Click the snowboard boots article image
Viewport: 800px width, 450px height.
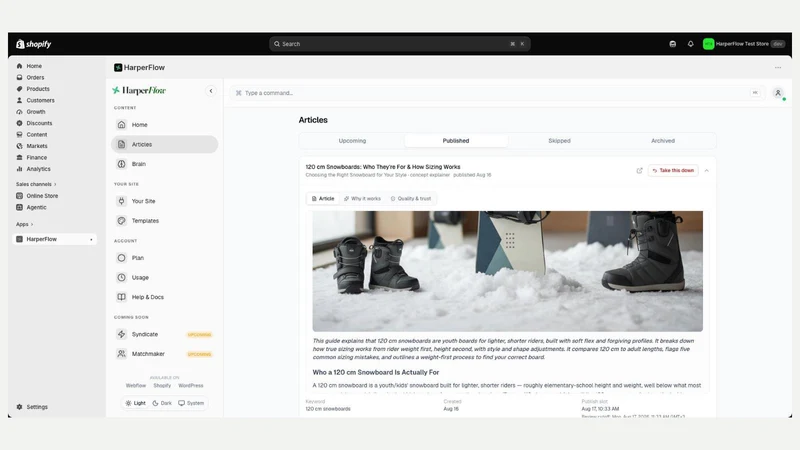coord(508,271)
